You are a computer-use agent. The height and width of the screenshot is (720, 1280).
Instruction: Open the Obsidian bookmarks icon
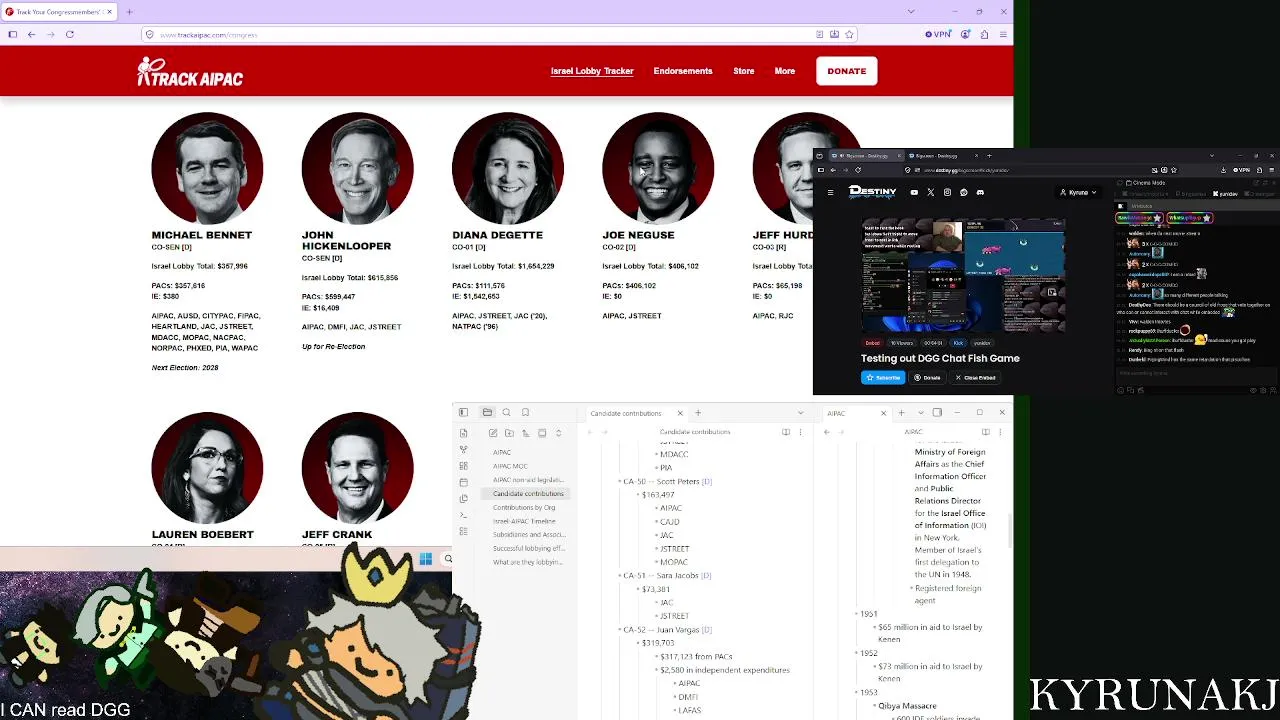point(525,412)
